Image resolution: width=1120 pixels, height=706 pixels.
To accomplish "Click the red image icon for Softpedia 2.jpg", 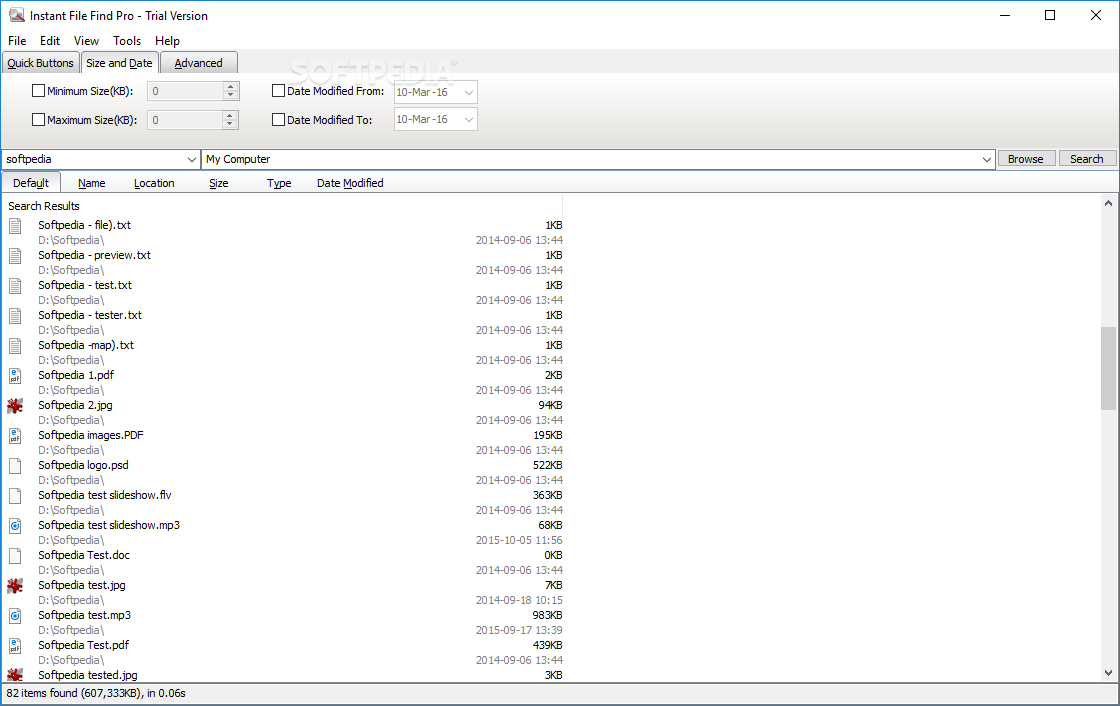I will 15,406.
